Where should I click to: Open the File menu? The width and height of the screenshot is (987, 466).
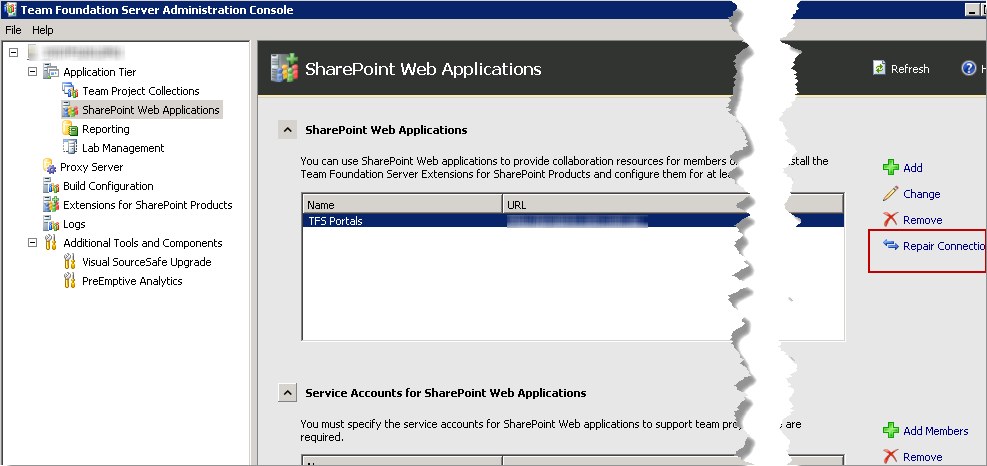[13, 30]
